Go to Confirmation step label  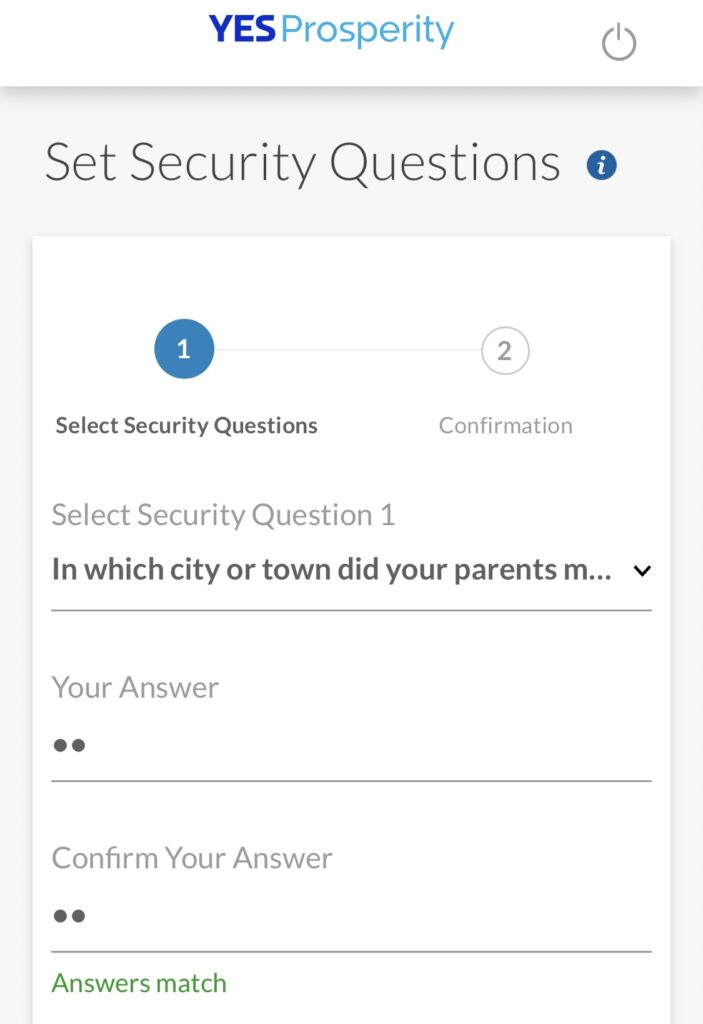coord(505,426)
